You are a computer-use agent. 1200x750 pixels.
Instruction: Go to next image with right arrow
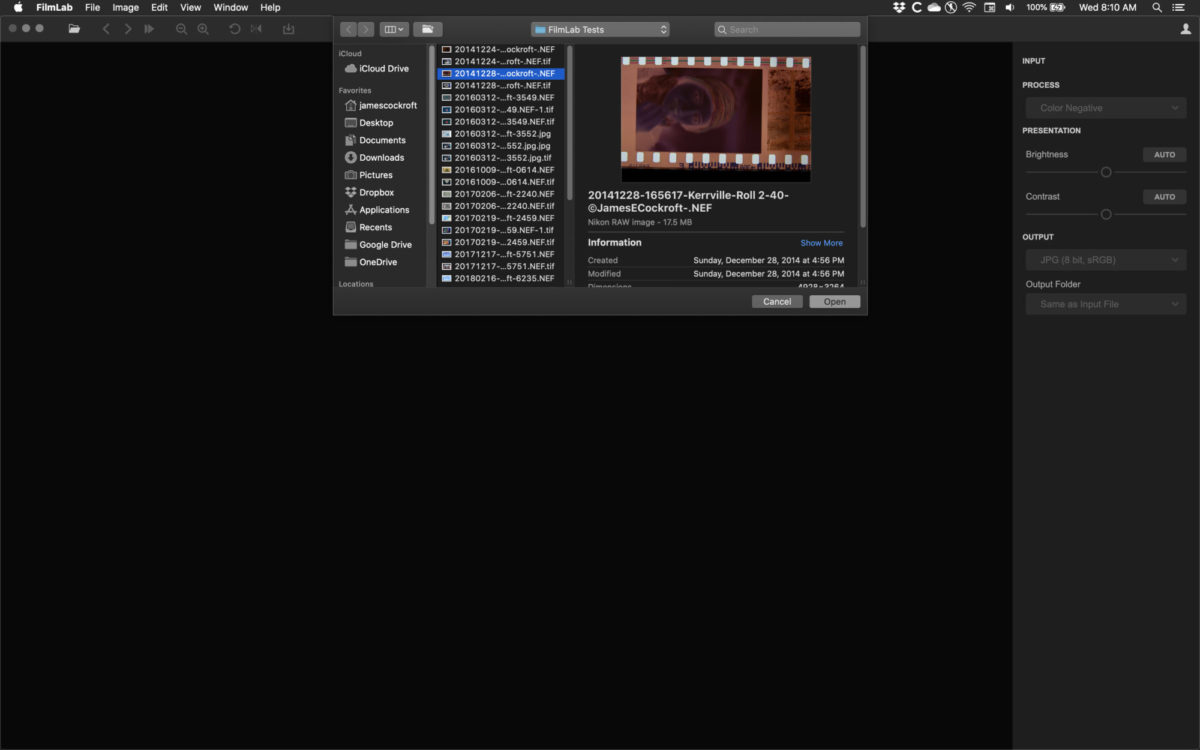(128, 29)
